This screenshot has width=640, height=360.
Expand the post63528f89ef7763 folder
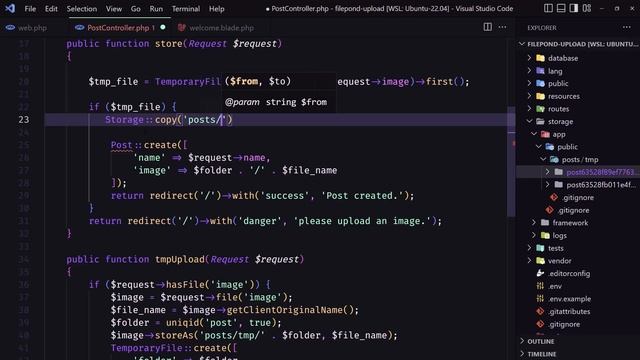pyautogui.click(x=548, y=172)
